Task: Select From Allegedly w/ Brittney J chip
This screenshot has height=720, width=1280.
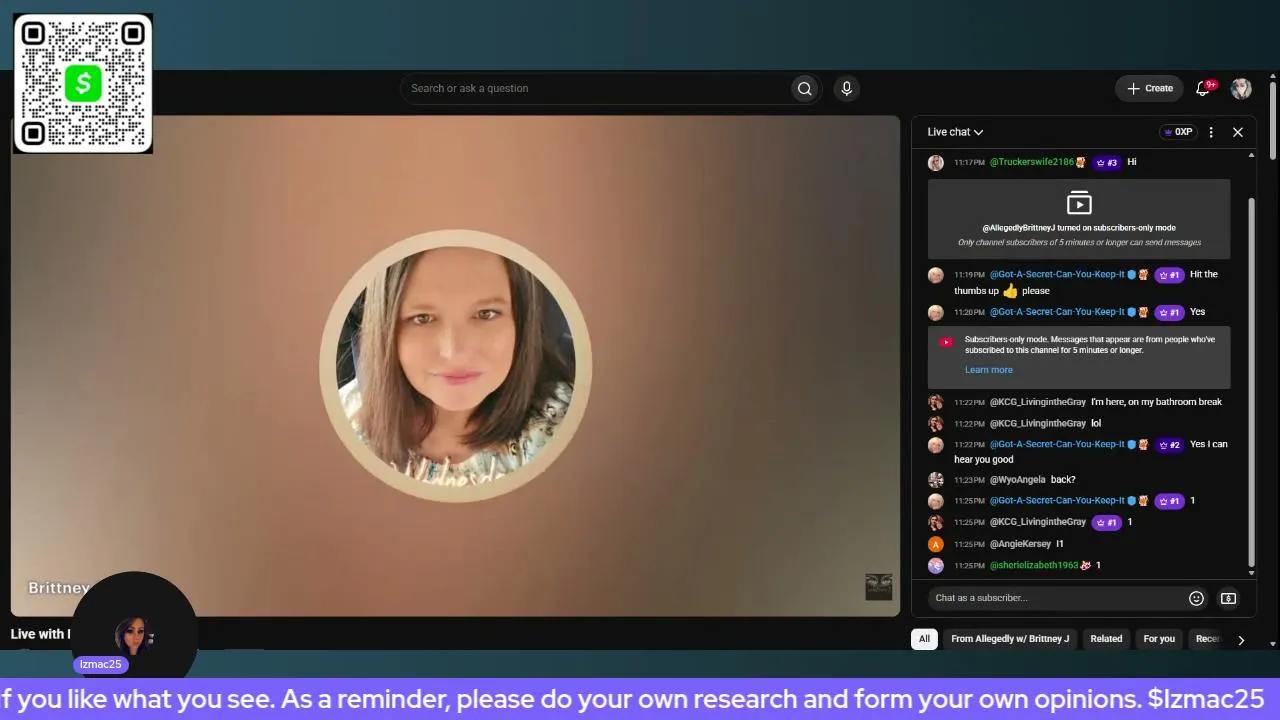Action: click(x=1010, y=639)
